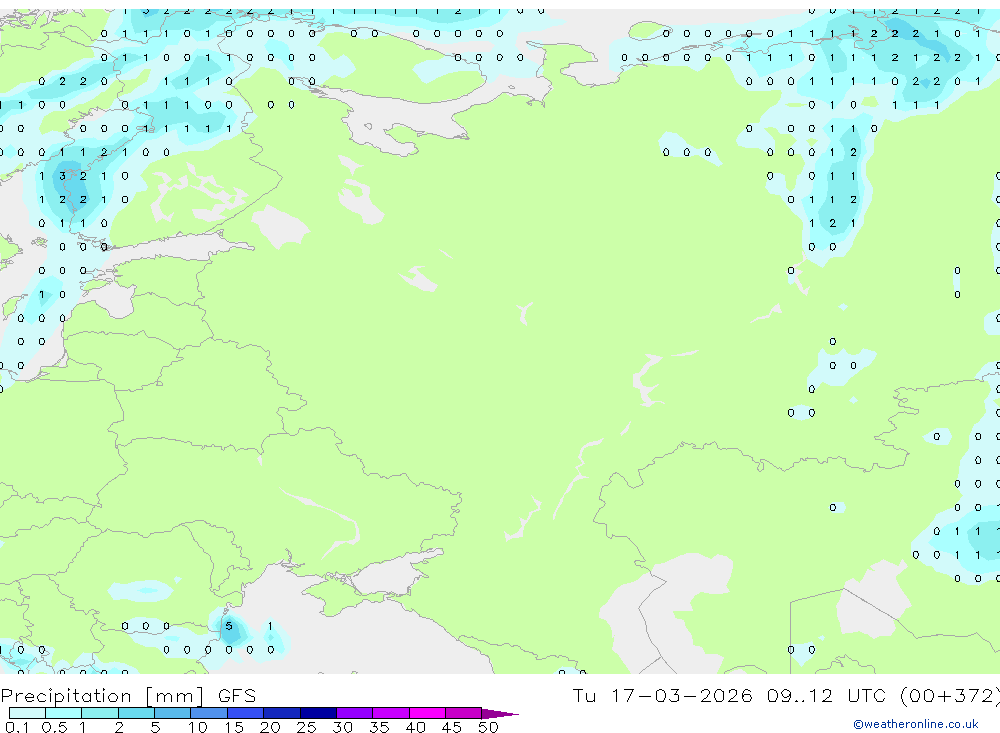Pick the 20–25 mm dark blue legend swatch
Viewport: 1000px width, 733px height.
pyautogui.click(x=282, y=713)
